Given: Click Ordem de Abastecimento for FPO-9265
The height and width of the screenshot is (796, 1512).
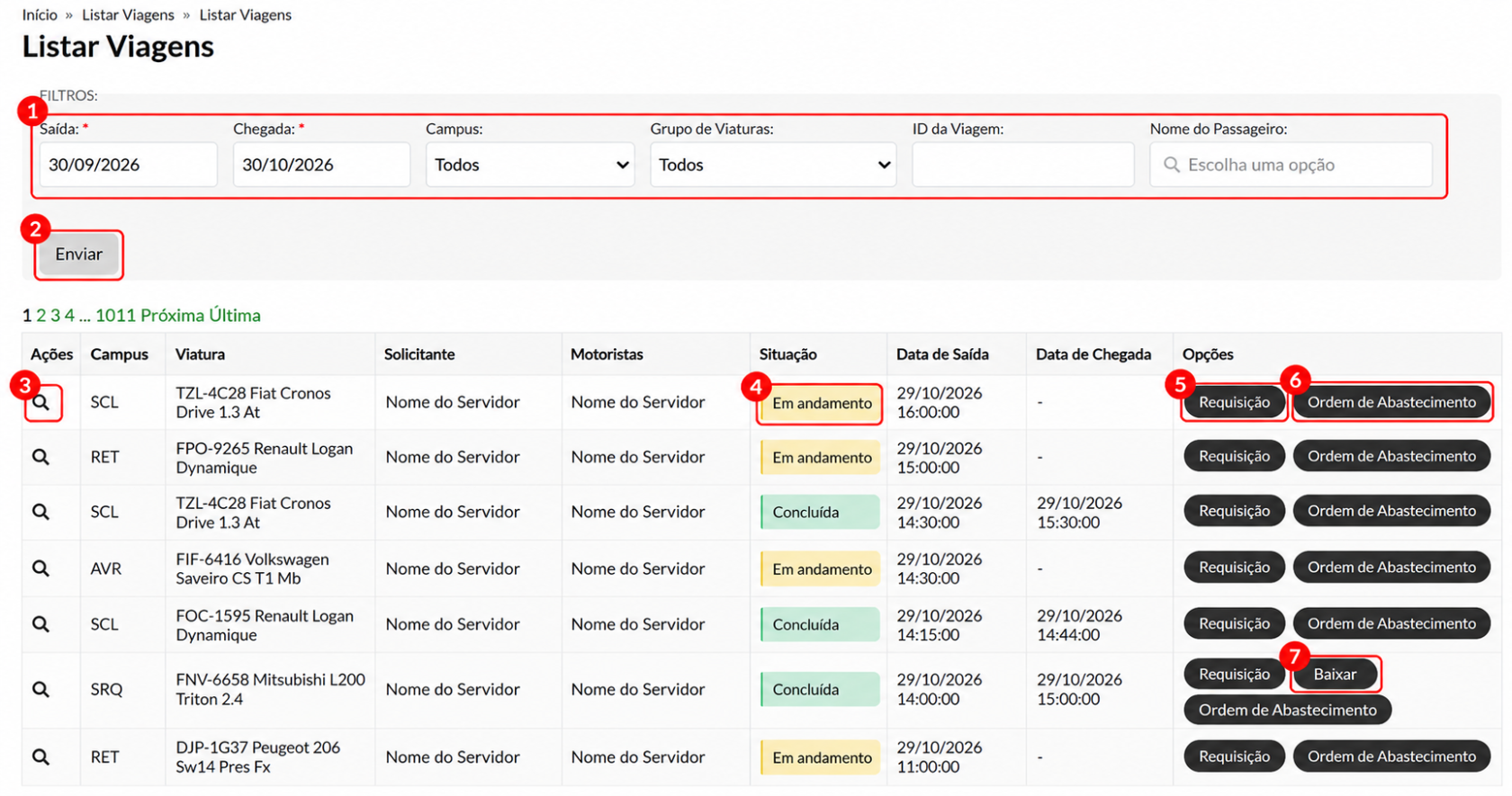Looking at the screenshot, I should point(1391,456).
